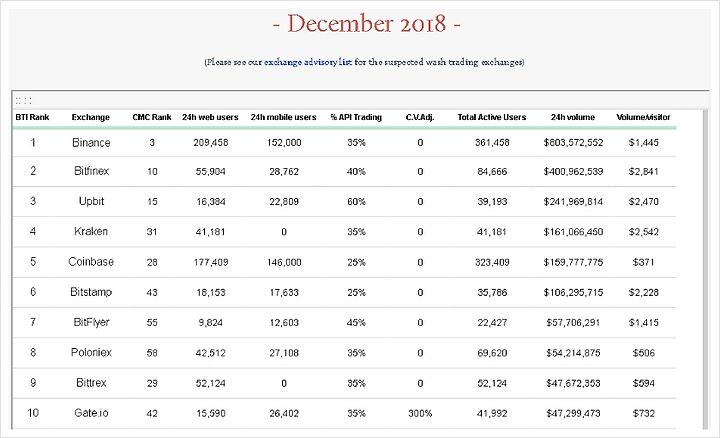Screen dimensions: 720x438
Task: Click Bittrex web users 52,124
Action: tap(210, 383)
